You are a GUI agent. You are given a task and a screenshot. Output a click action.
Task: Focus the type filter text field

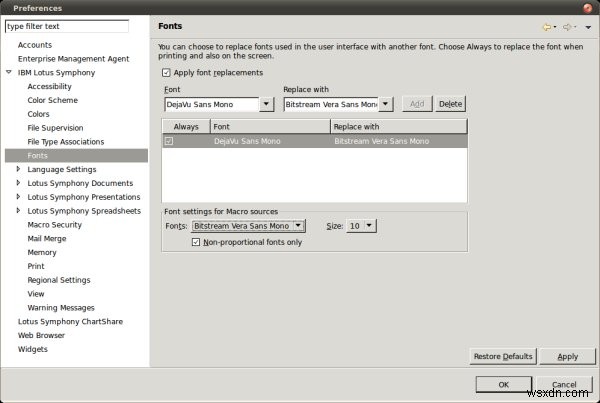point(67,26)
